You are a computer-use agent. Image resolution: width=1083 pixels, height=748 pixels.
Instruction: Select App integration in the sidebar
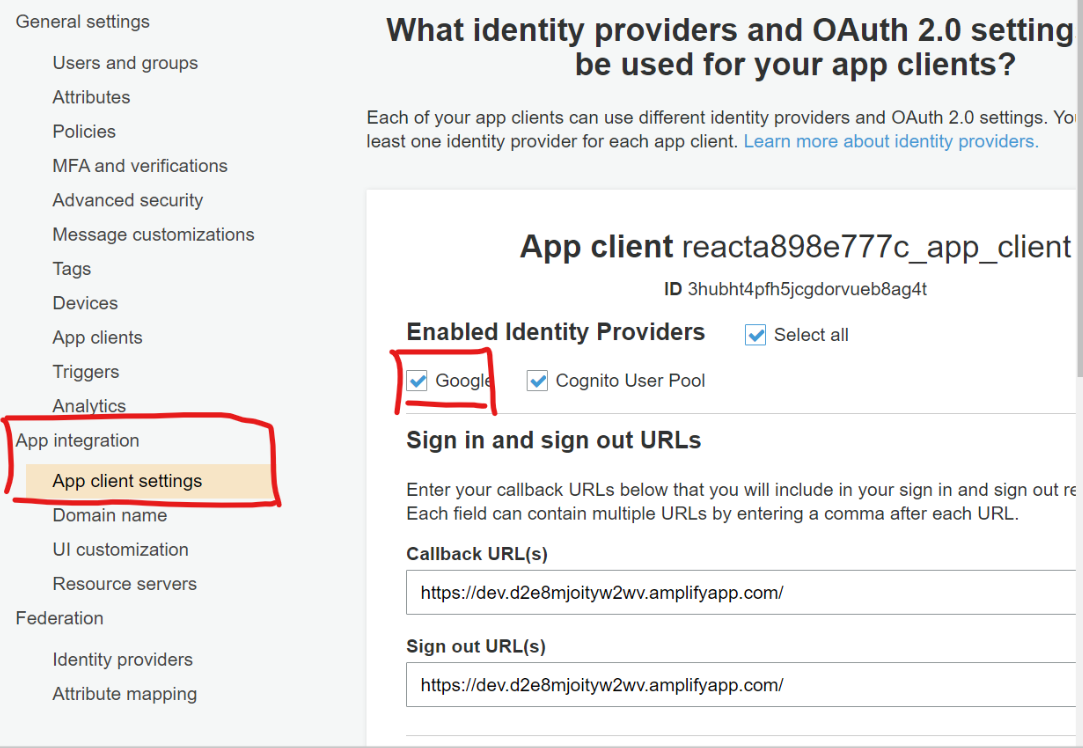(x=77, y=441)
